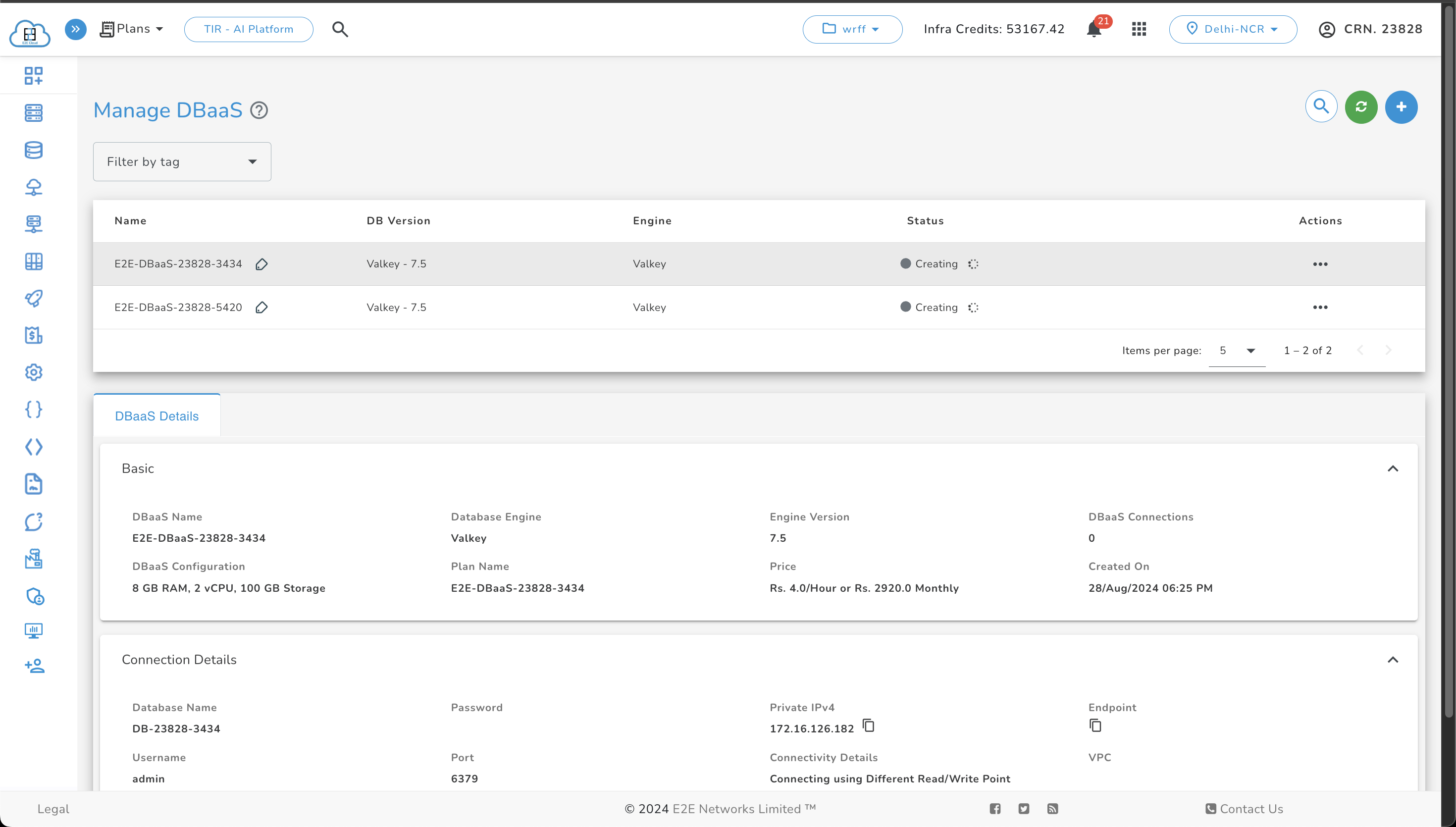Open the shield security sidebar icon
The height and width of the screenshot is (827, 1456).
(35, 596)
